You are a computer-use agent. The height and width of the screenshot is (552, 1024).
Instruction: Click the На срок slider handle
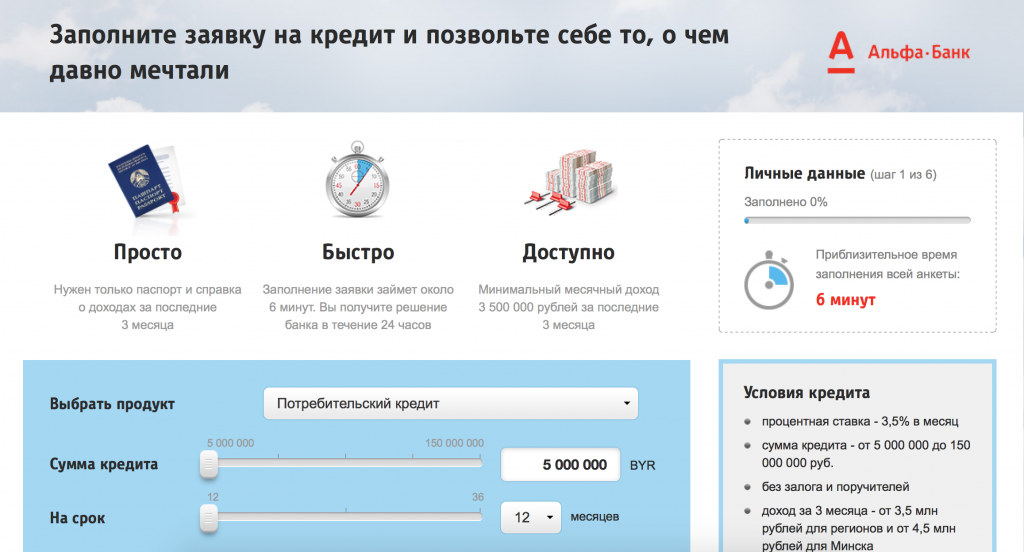coord(209,517)
